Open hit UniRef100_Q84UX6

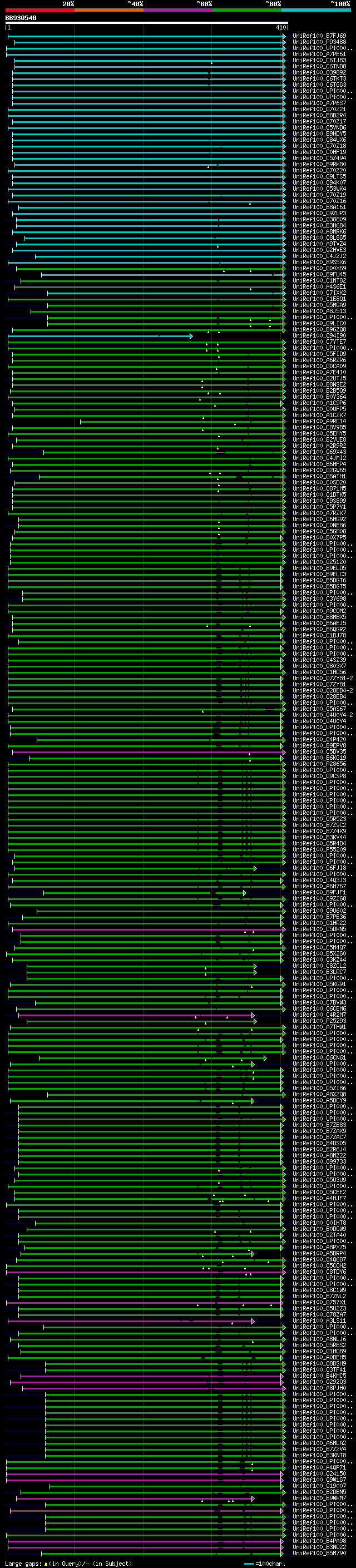(319, 140)
